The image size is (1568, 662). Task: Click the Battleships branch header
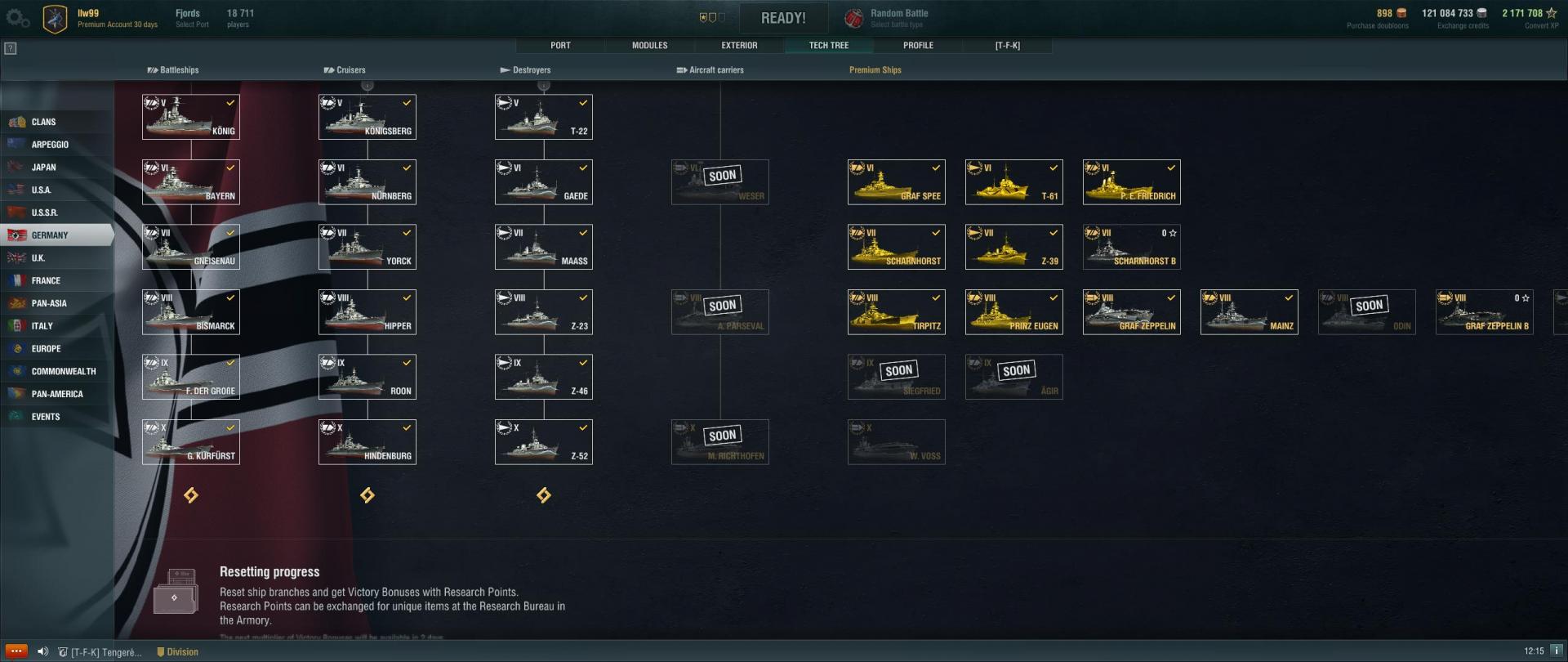[x=173, y=69]
